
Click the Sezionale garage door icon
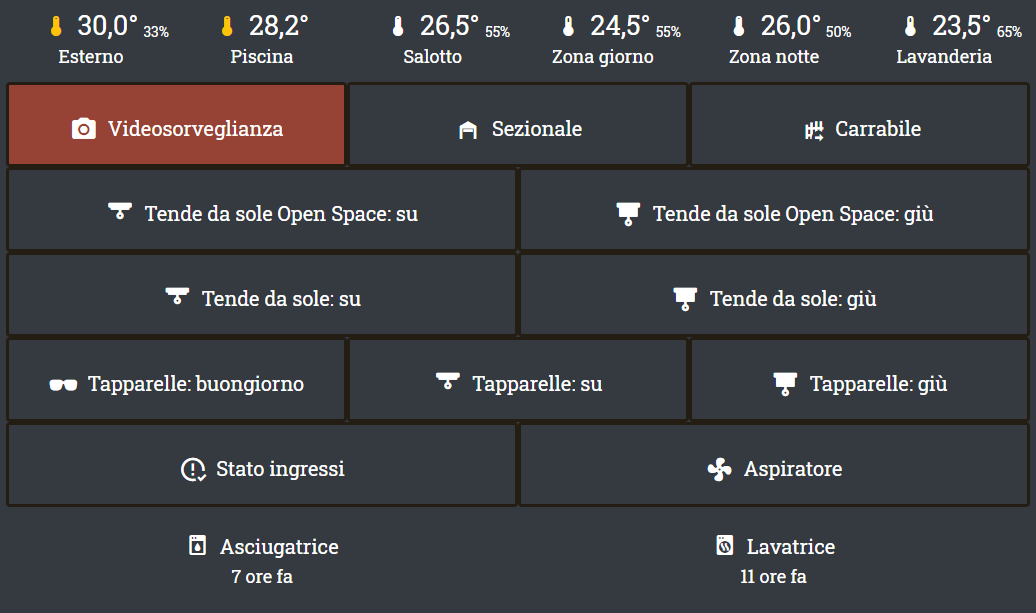tap(468, 129)
